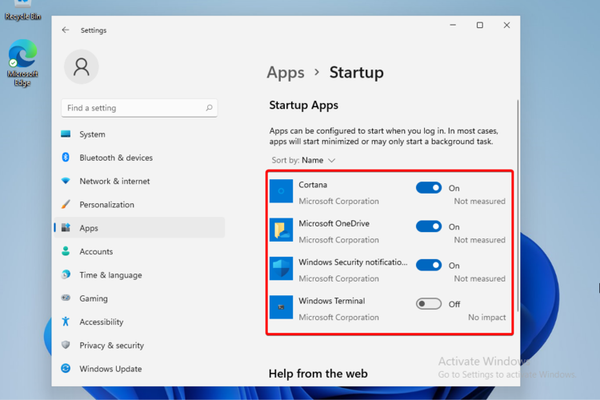
Task: Click the Apps breadcrumb link
Action: pyautogui.click(x=285, y=72)
